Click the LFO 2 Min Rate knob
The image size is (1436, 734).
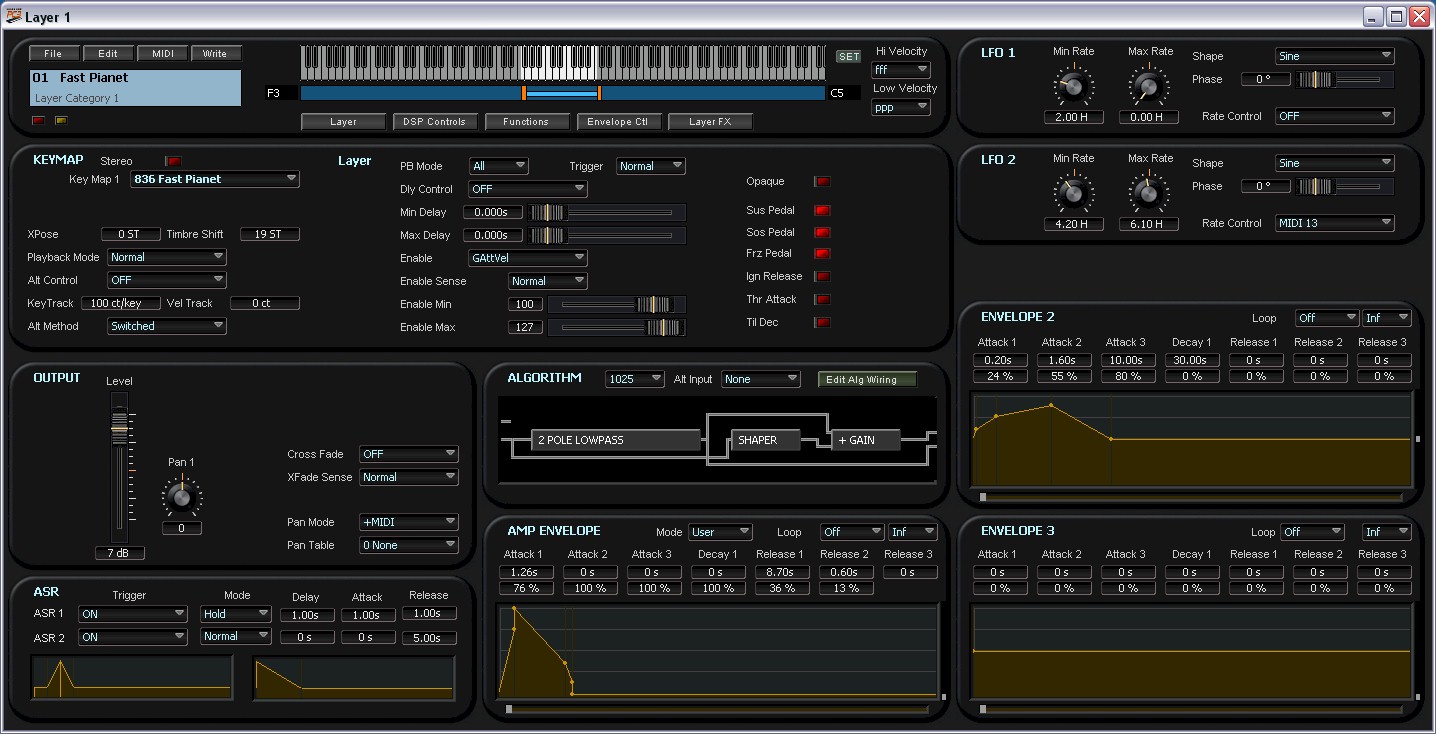[x=1073, y=194]
